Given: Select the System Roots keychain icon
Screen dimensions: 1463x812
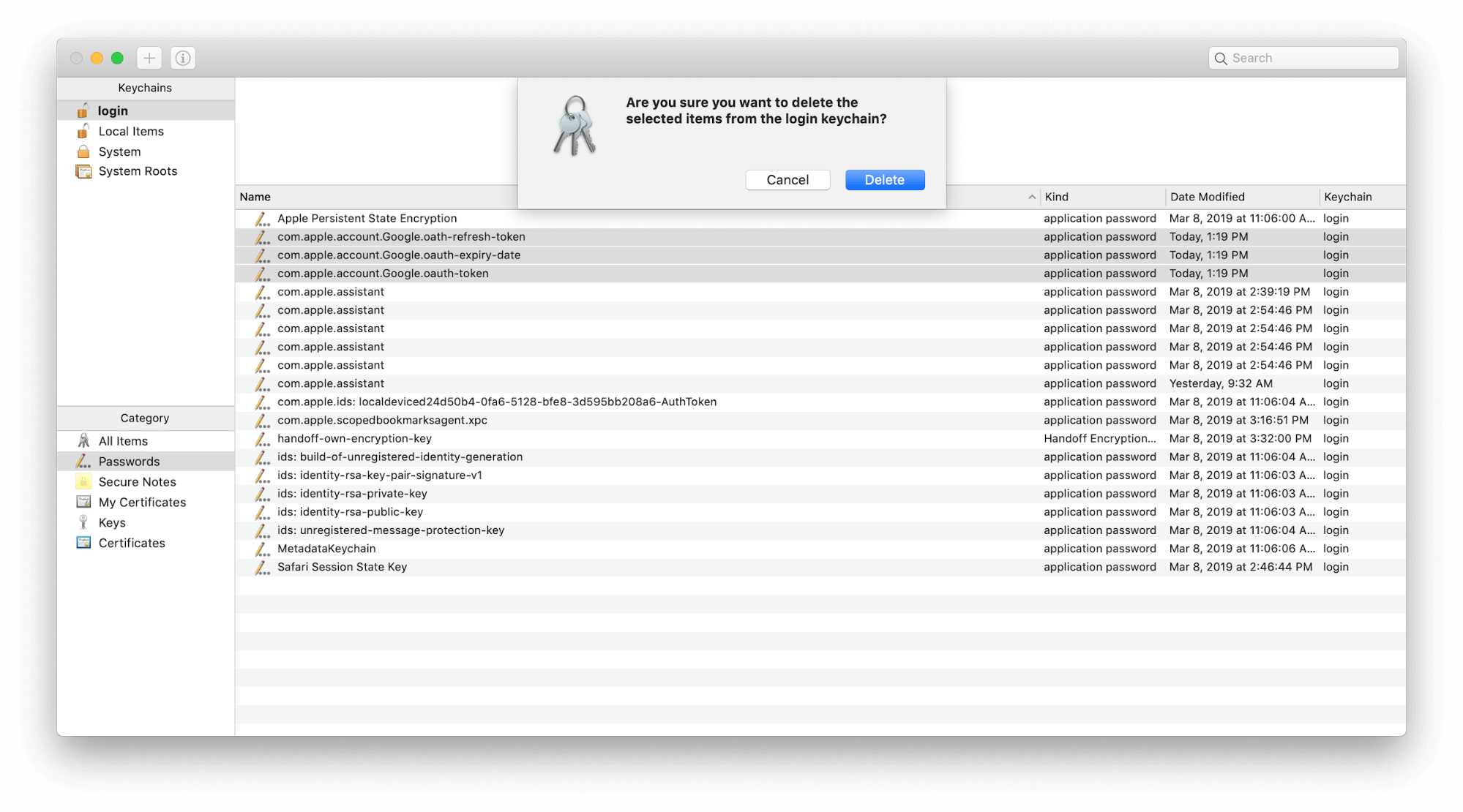Looking at the screenshot, I should point(85,170).
